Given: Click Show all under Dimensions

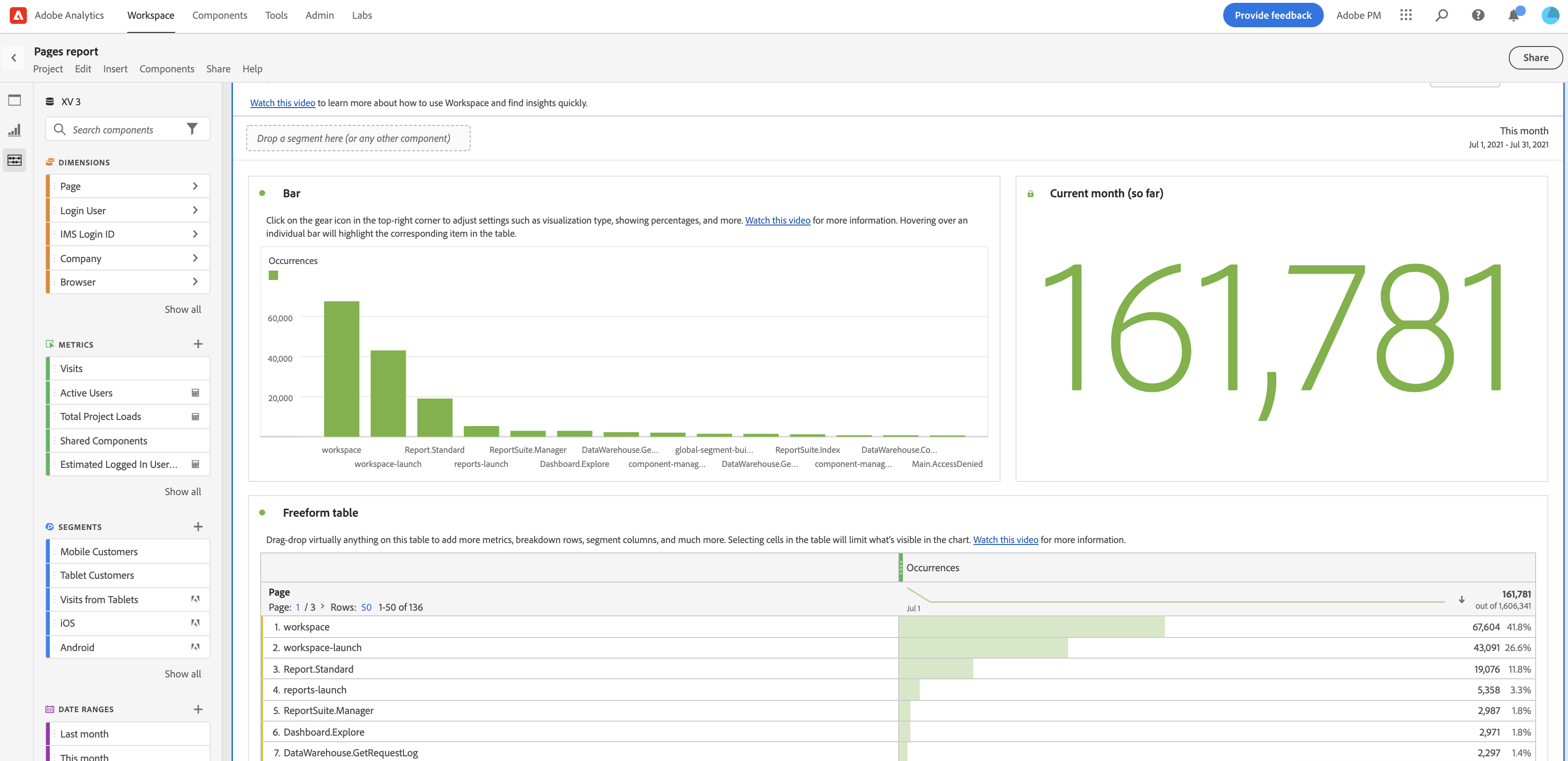Looking at the screenshot, I should [183, 309].
